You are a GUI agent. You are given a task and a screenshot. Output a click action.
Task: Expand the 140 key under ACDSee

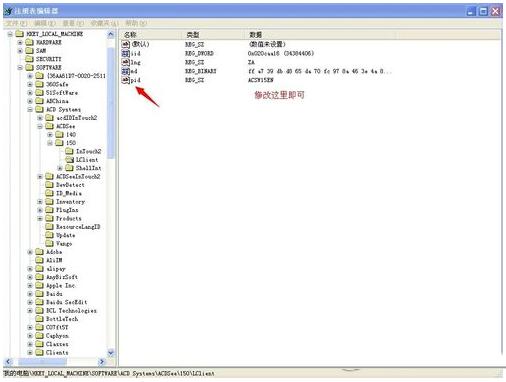[x=50, y=135]
